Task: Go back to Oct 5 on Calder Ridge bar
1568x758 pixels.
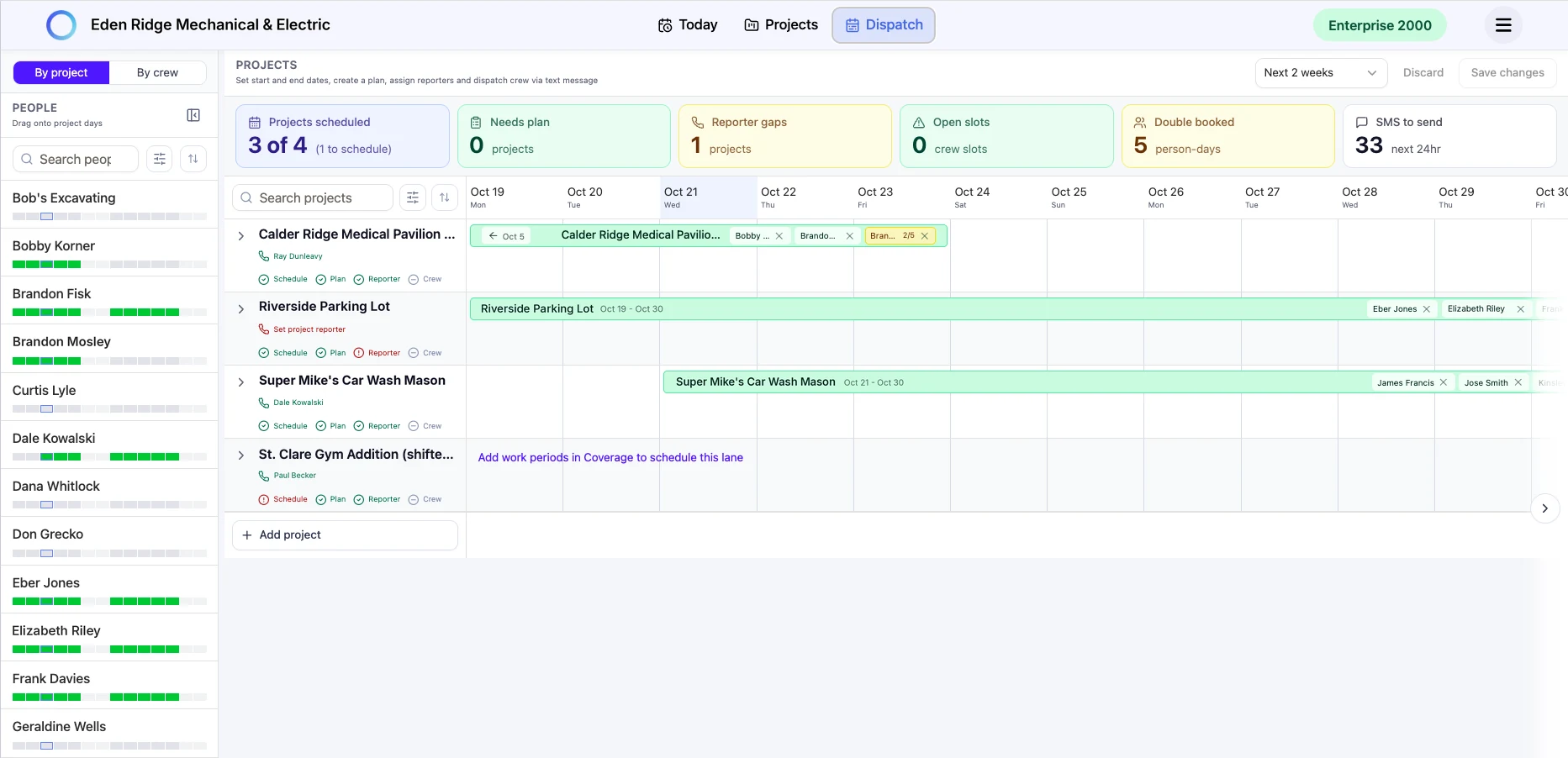Action: (507, 236)
